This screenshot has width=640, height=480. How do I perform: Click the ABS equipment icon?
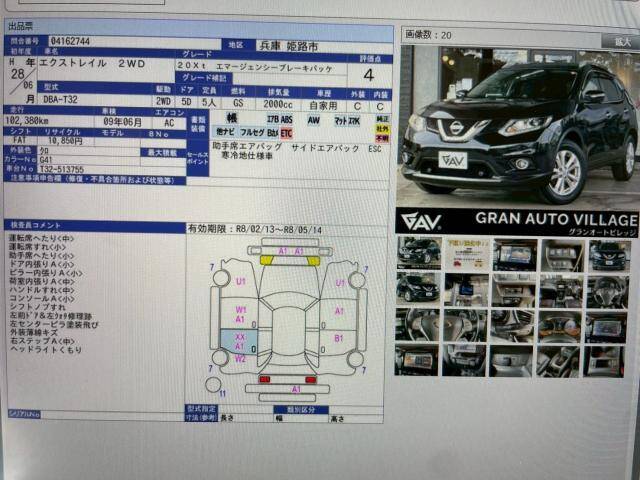(287, 119)
